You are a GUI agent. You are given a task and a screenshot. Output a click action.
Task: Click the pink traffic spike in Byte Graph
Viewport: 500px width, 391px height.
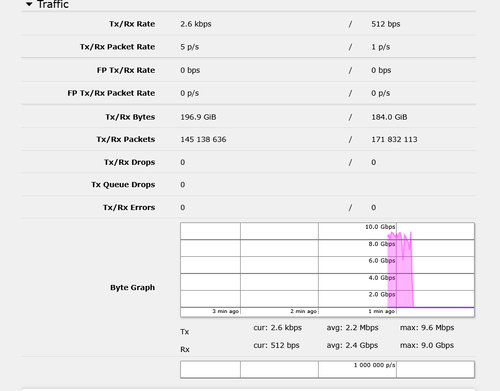pyautogui.click(x=400, y=270)
